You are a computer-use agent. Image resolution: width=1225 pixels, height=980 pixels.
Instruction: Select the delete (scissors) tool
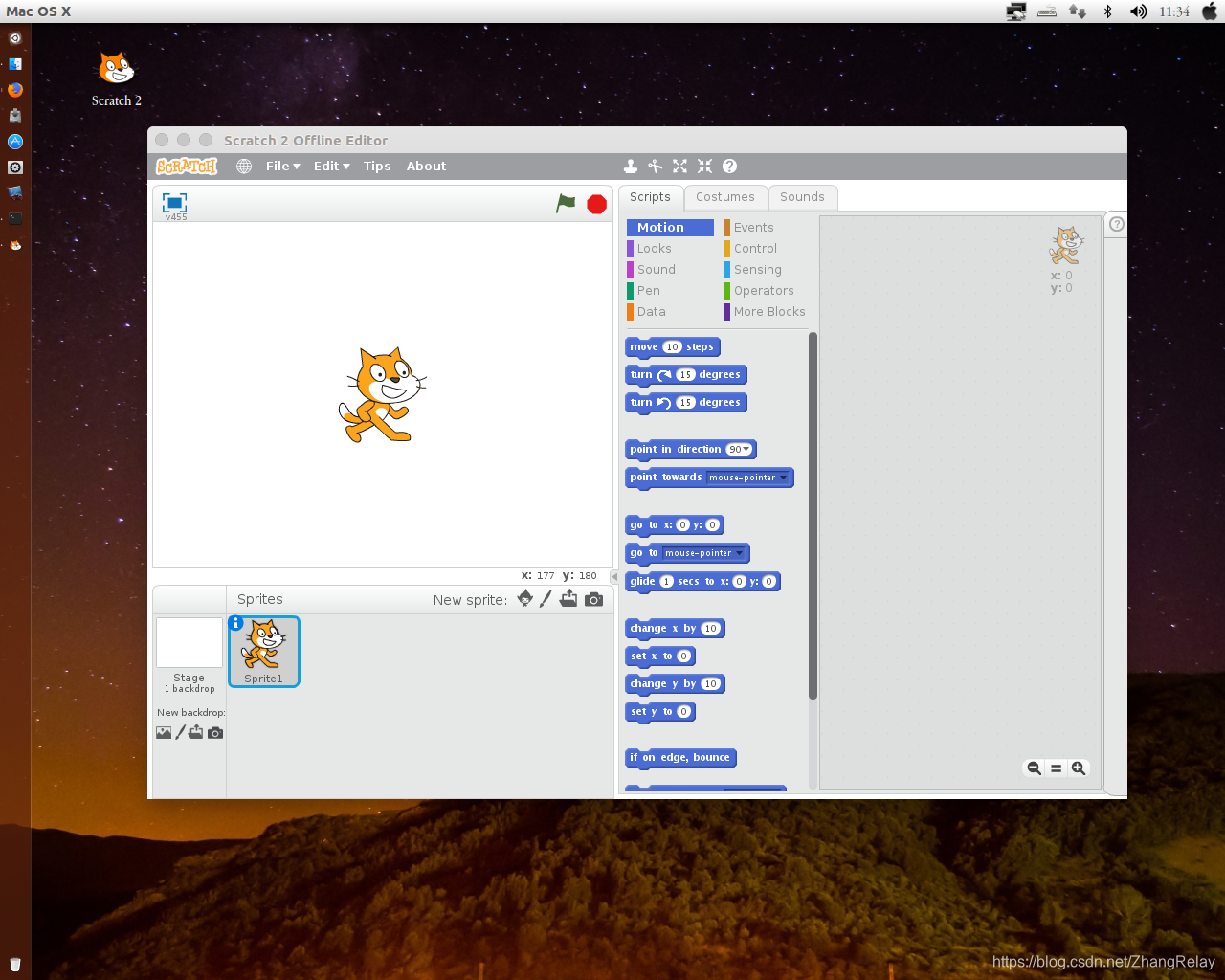click(x=656, y=166)
